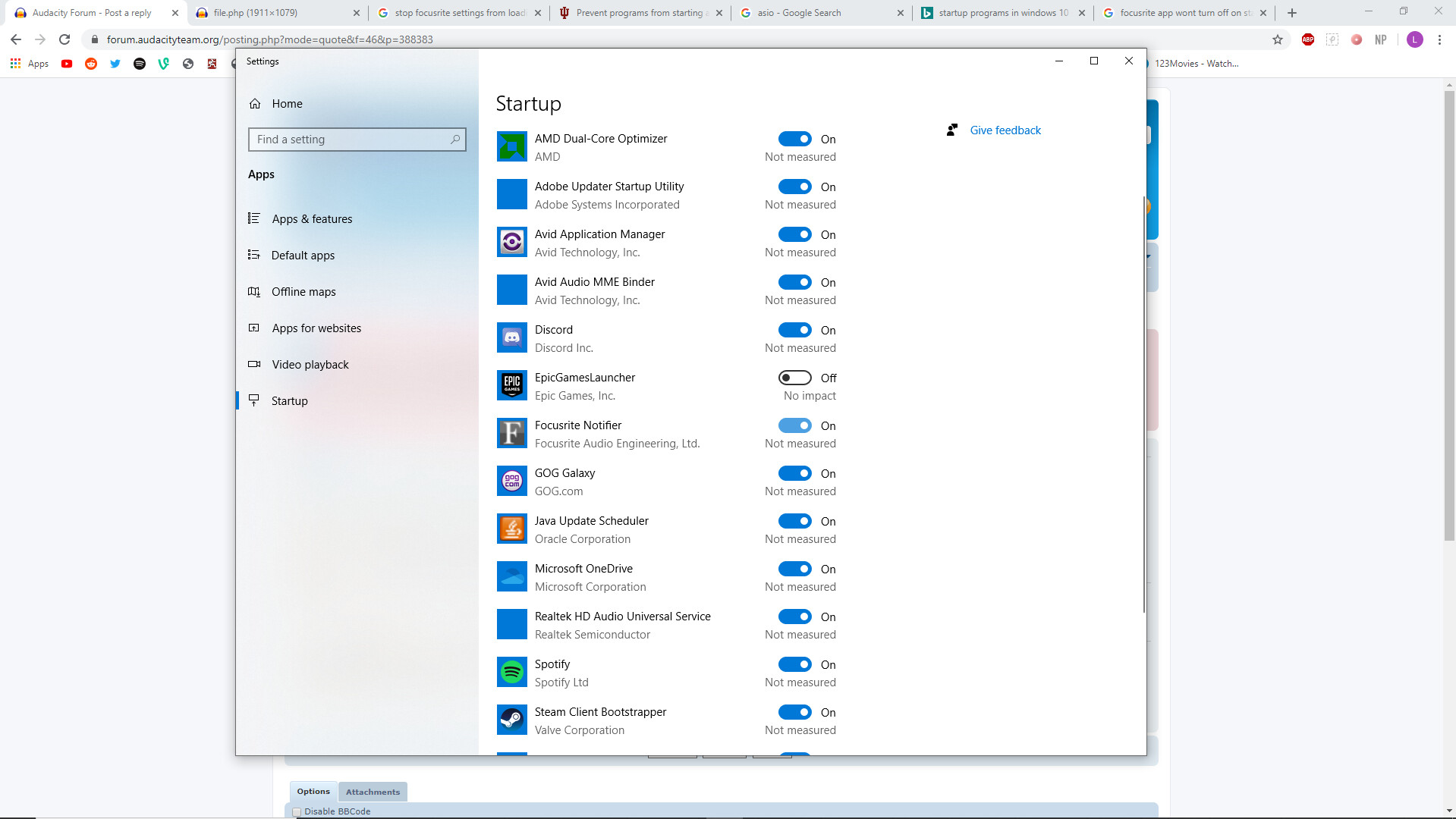The width and height of the screenshot is (1456, 819).
Task: Open Spotify bookmark in Chrome bookmarks bar
Action: click(x=140, y=64)
